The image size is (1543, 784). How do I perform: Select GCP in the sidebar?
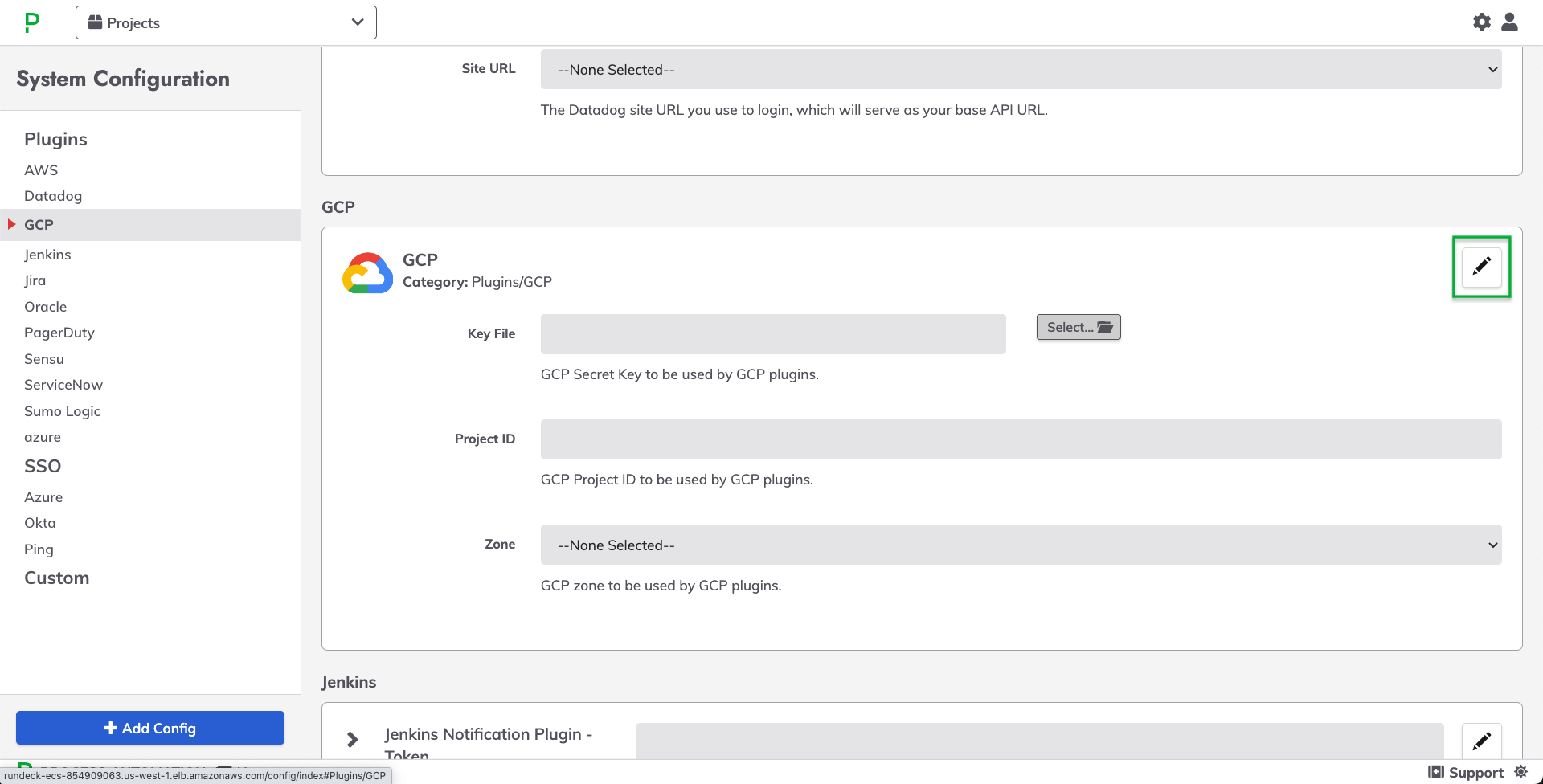(x=39, y=225)
